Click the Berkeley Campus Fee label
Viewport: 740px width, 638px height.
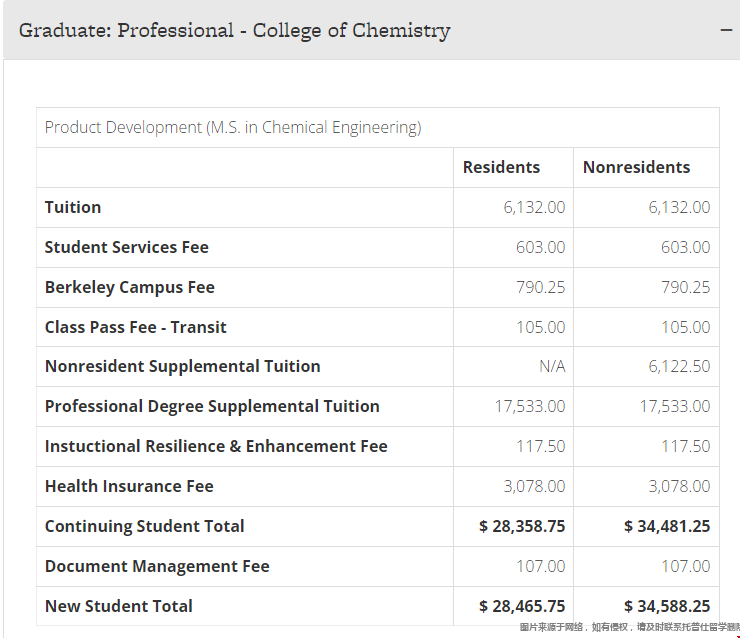130,287
